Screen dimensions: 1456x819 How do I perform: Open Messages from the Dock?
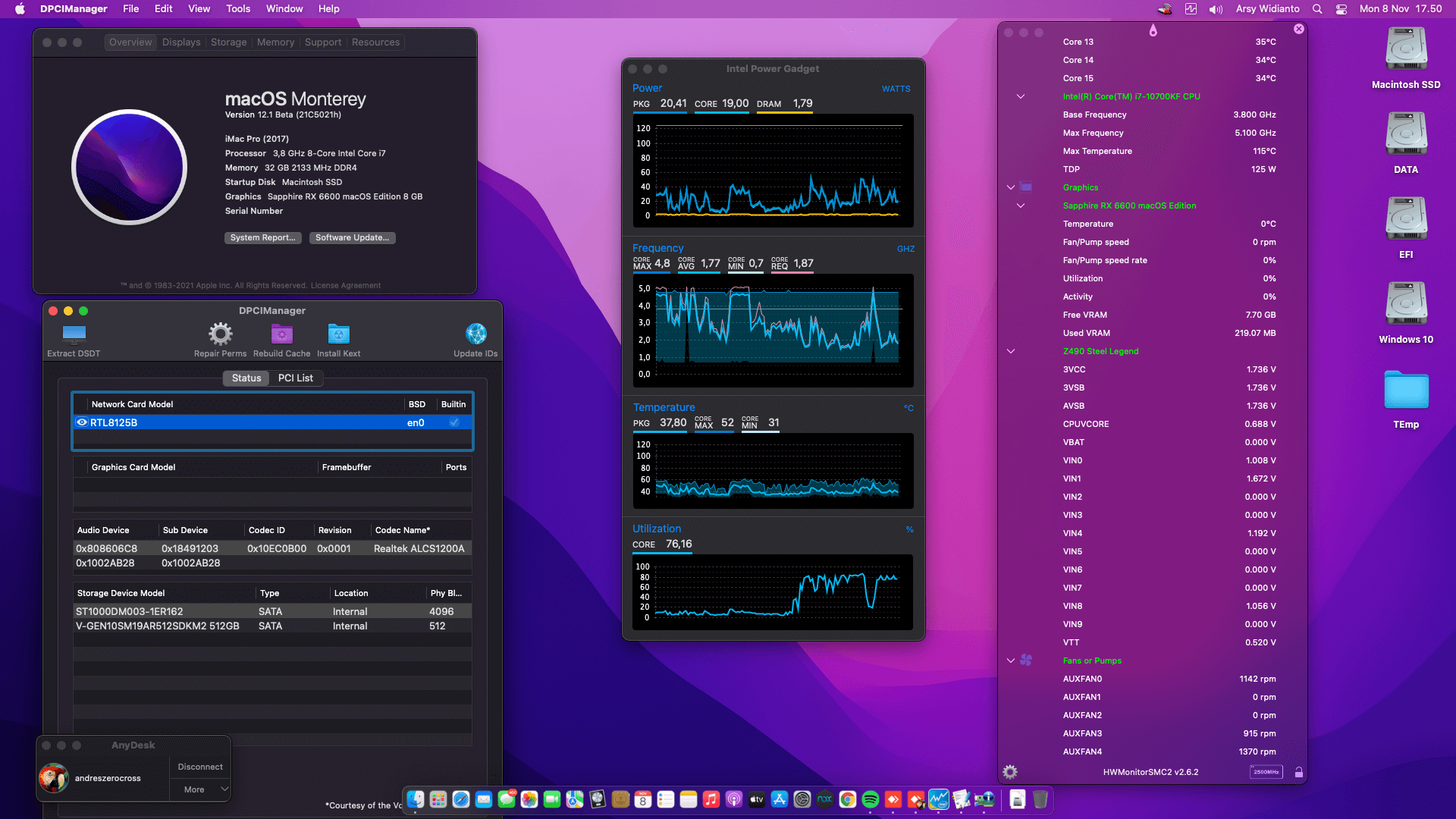click(x=507, y=799)
